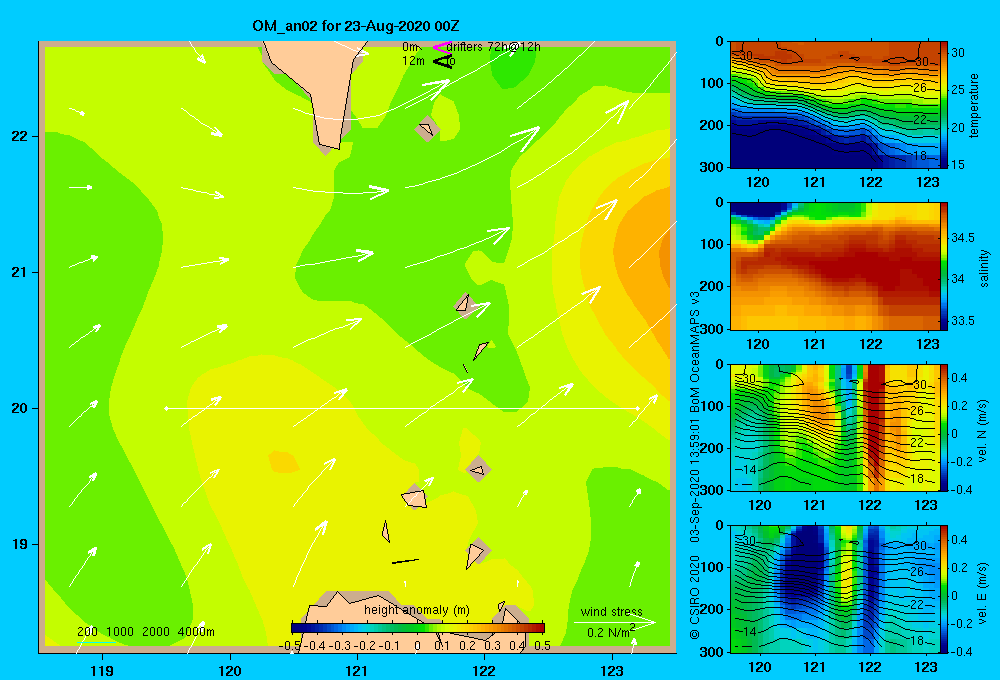1000x680 pixels.
Task: Click the 34.5 tick on salinity scale
Action: 962,237
